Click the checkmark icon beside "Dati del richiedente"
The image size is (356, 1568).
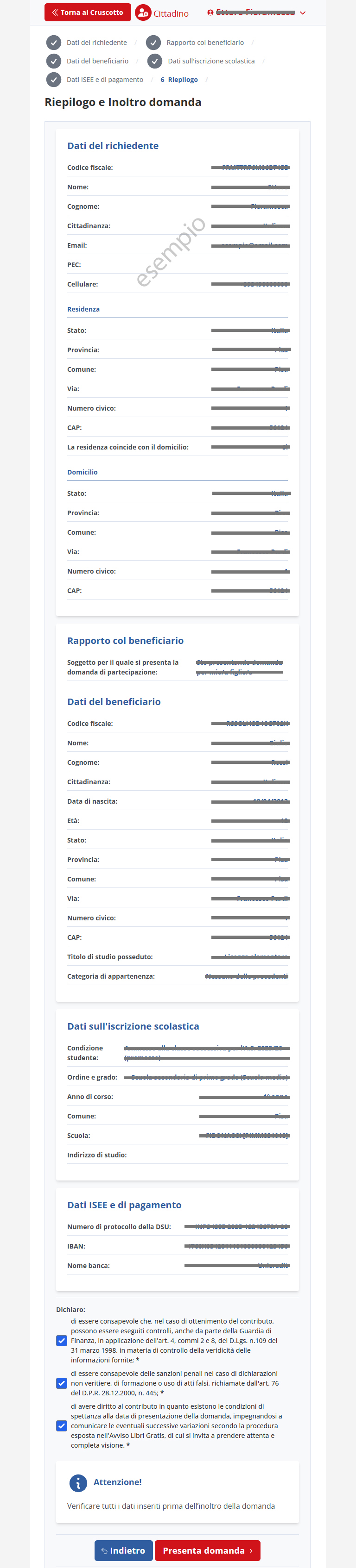(53, 43)
